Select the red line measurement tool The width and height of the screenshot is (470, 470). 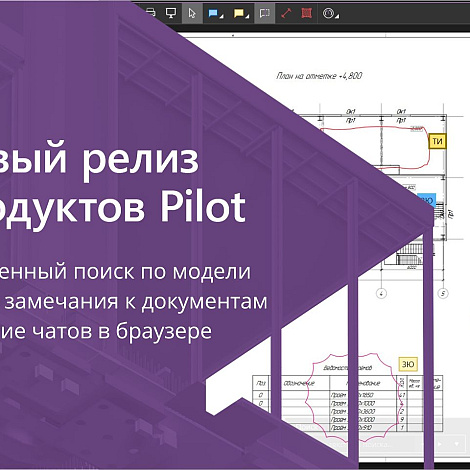286,13
